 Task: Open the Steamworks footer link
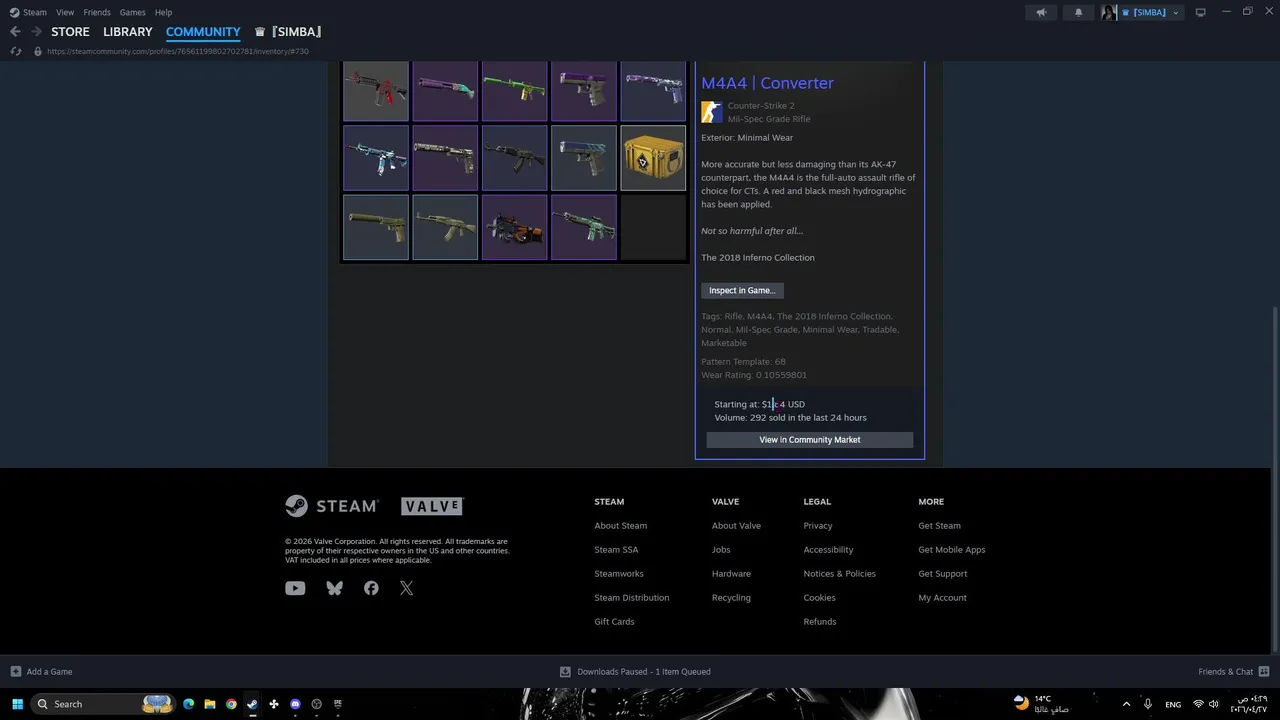619,574
